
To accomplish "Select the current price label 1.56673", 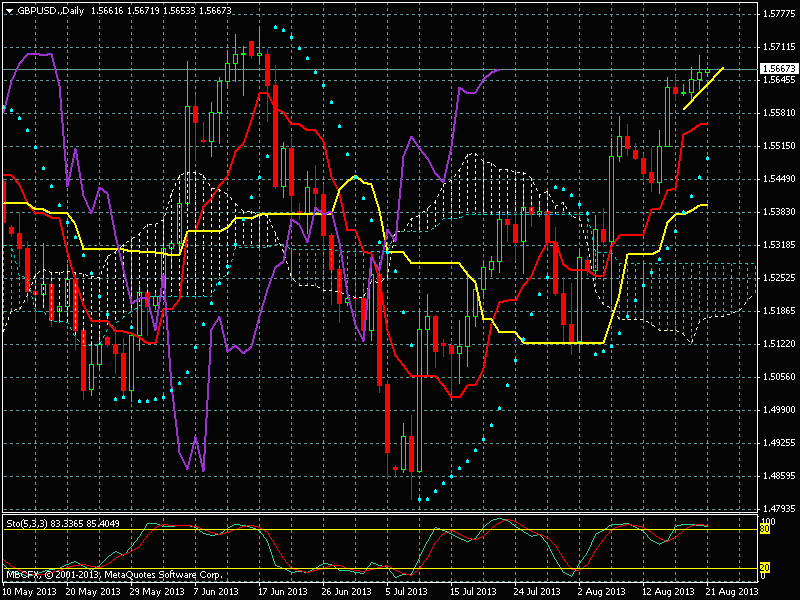I will coord(778,69).
